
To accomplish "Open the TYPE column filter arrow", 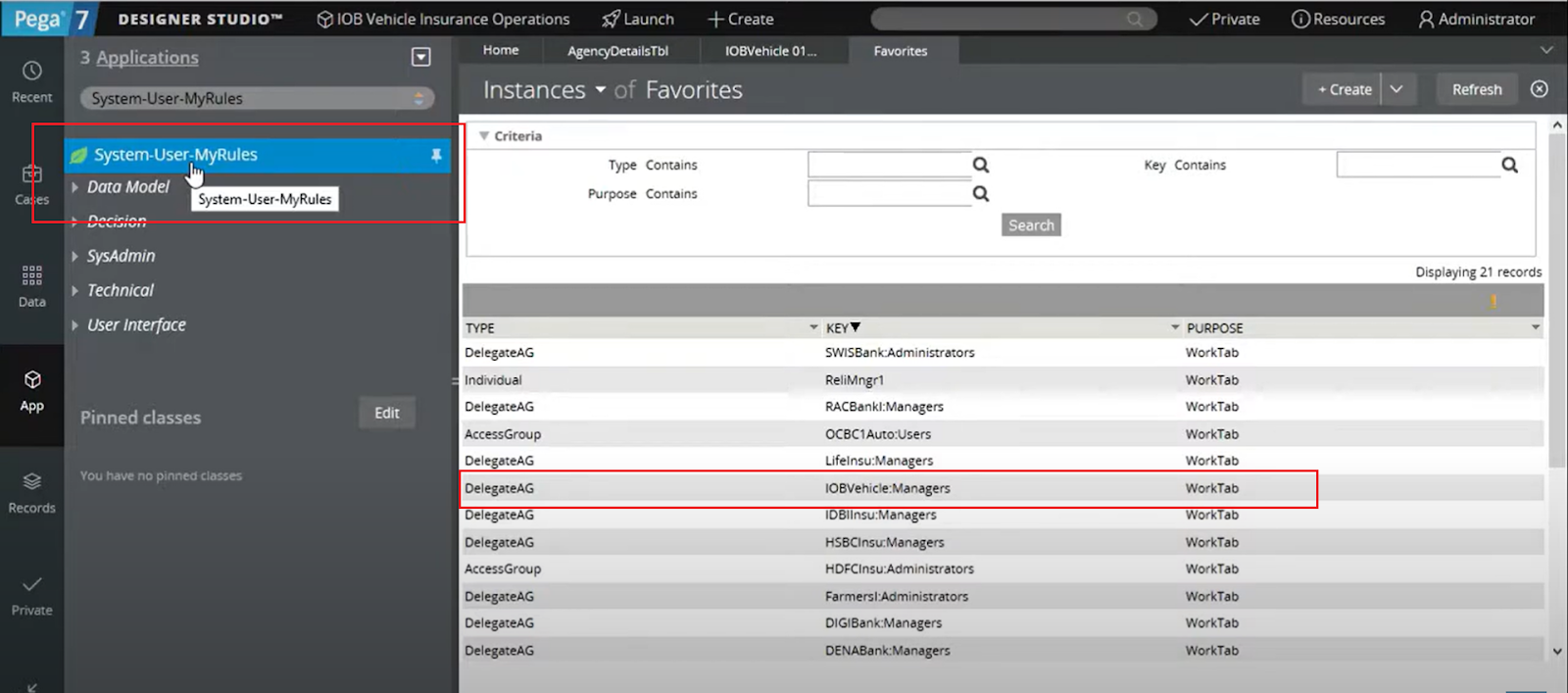I will (x=813, y=327).
